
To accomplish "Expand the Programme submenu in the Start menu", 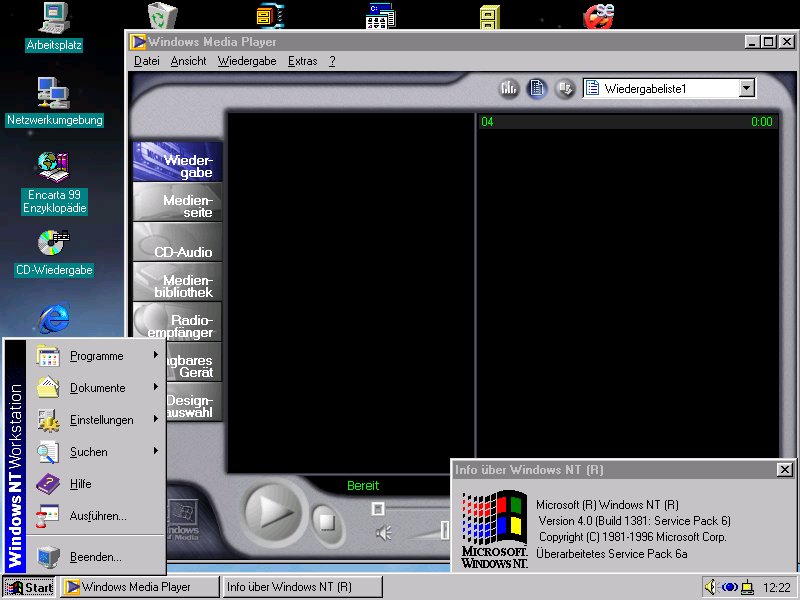I will click(97, 356).
